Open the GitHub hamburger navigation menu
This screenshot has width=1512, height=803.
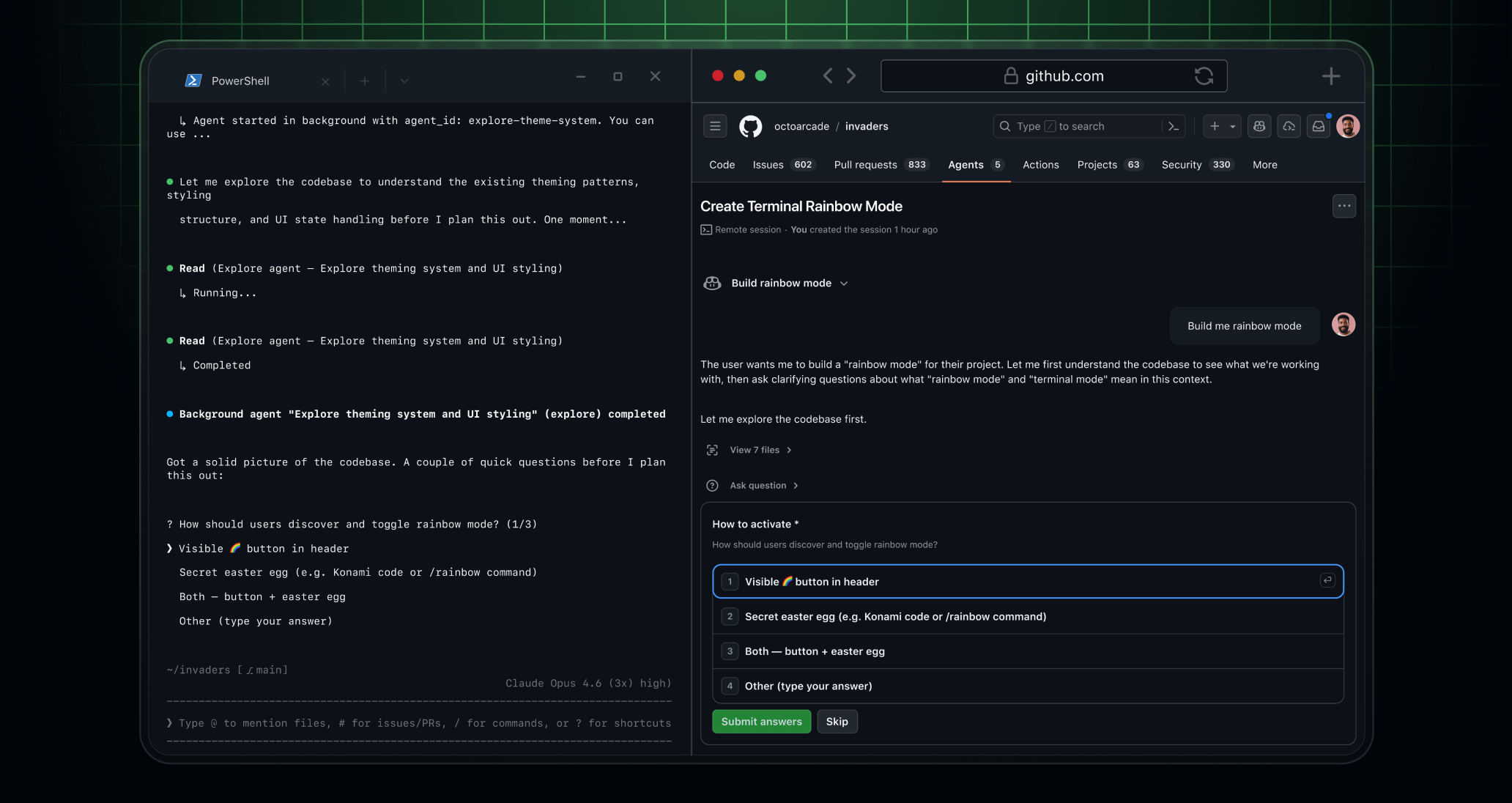715,126
